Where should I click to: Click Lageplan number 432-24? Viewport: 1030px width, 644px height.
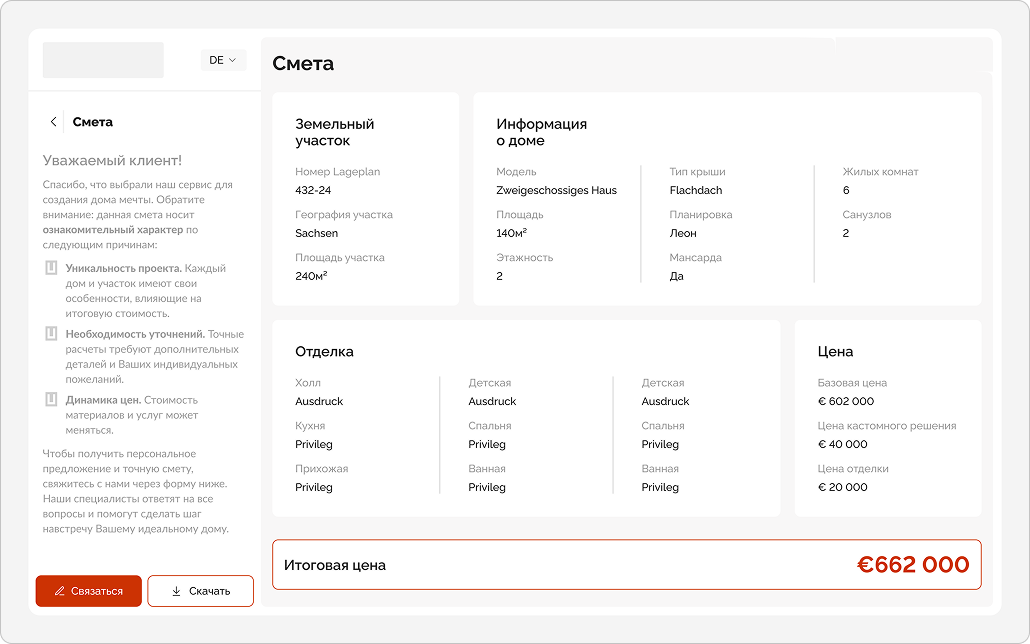[313, 191]
